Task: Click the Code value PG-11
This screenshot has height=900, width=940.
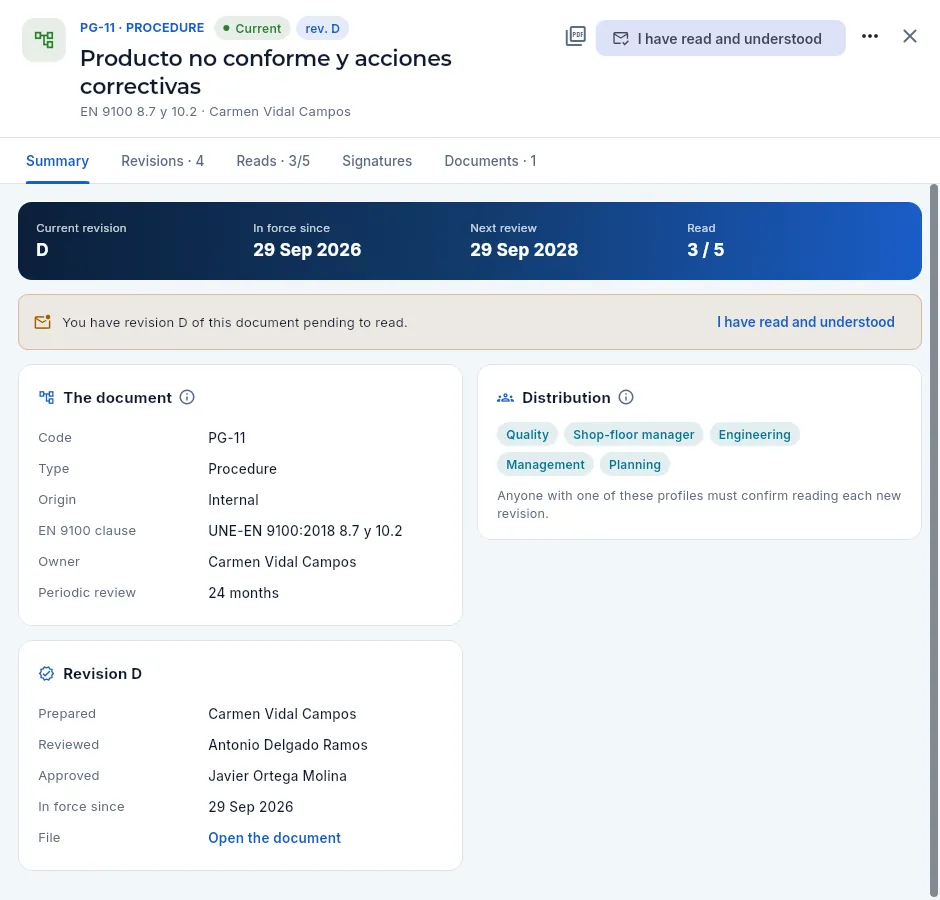Action: point(227,438)
